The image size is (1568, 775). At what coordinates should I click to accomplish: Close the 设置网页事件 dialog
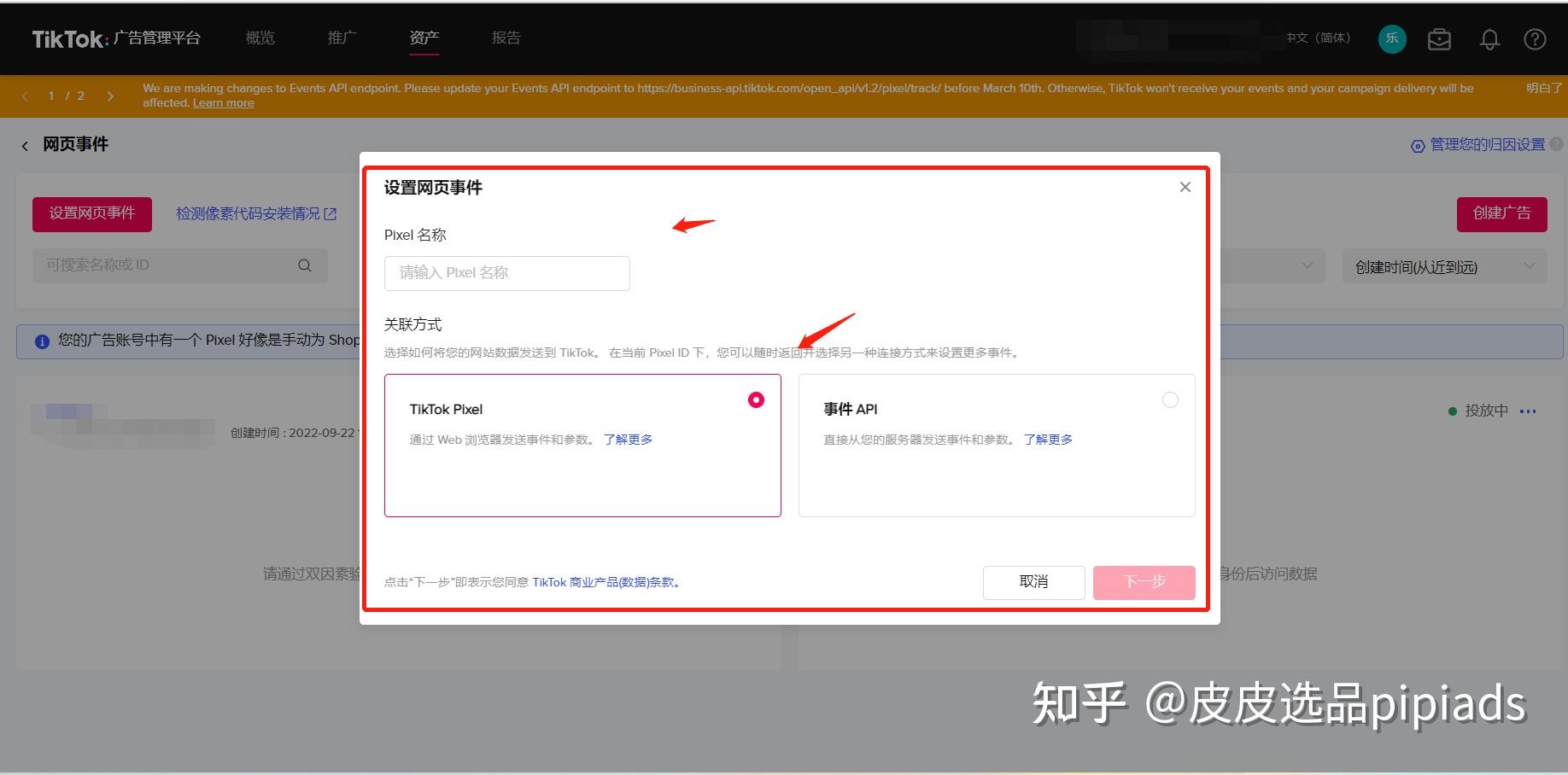tap(1185, 187)
